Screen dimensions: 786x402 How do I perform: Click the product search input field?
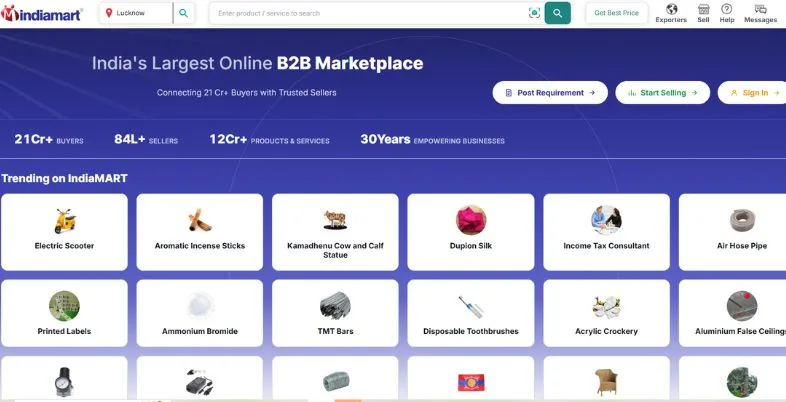tap(369, 13)
